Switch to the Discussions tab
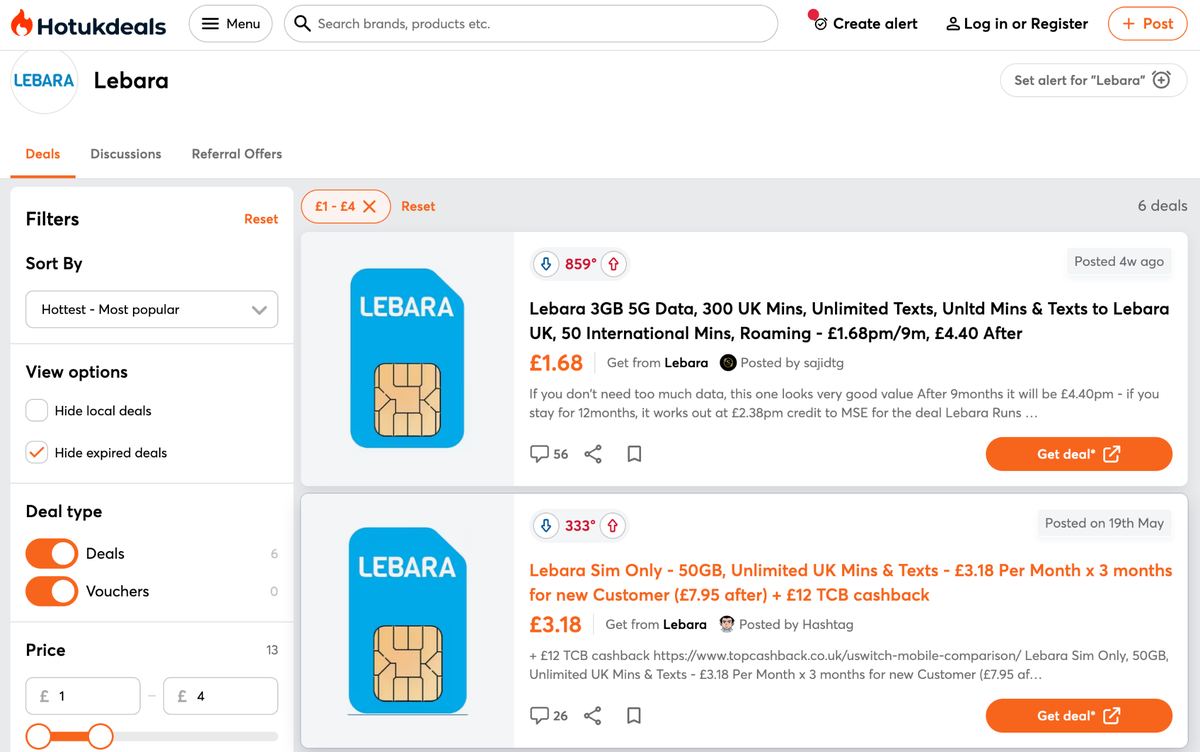This screenshot has height=752, width=1200. click(x=126, y=154)
